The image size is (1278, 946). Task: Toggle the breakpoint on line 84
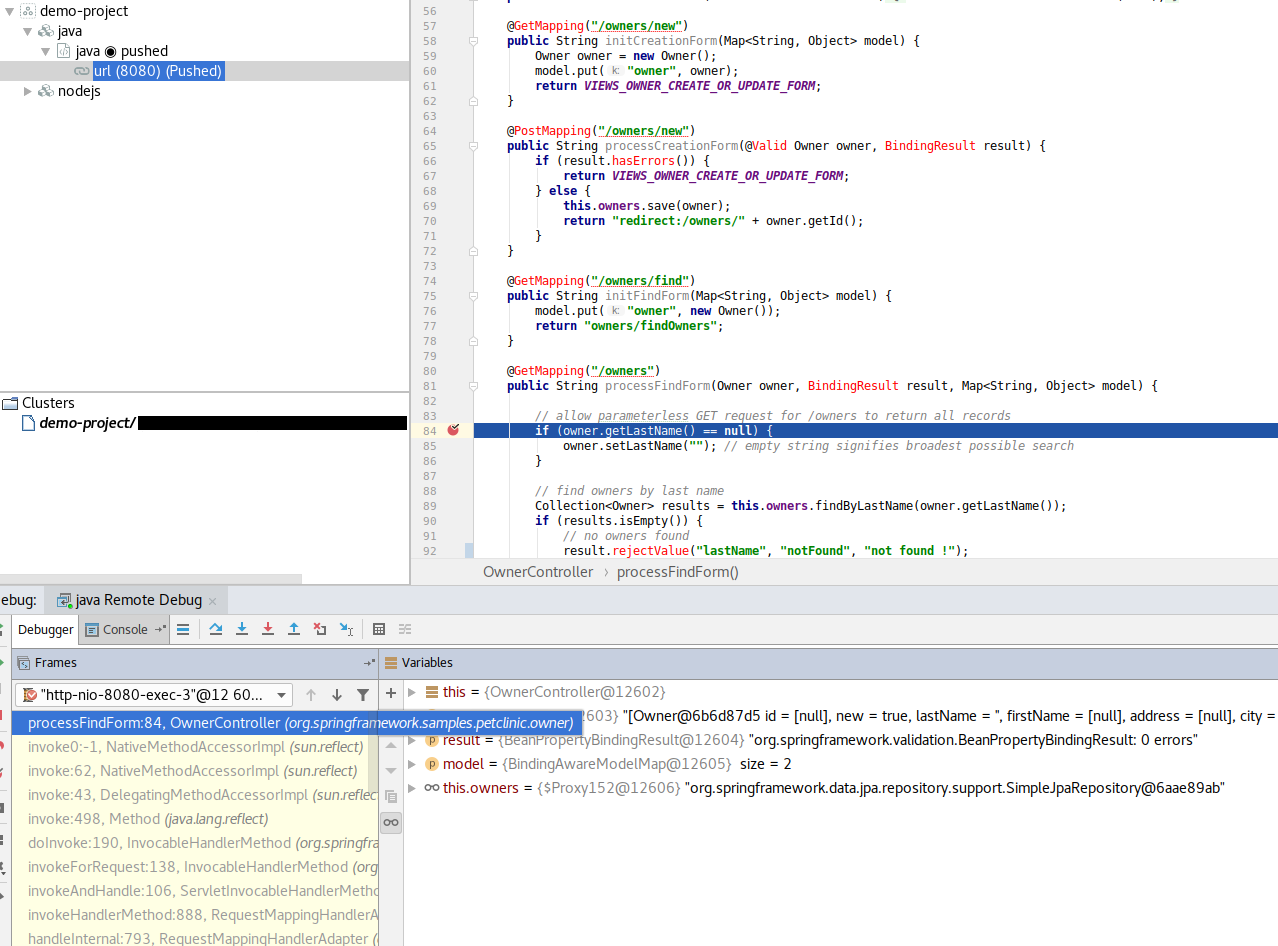point(453,430)
